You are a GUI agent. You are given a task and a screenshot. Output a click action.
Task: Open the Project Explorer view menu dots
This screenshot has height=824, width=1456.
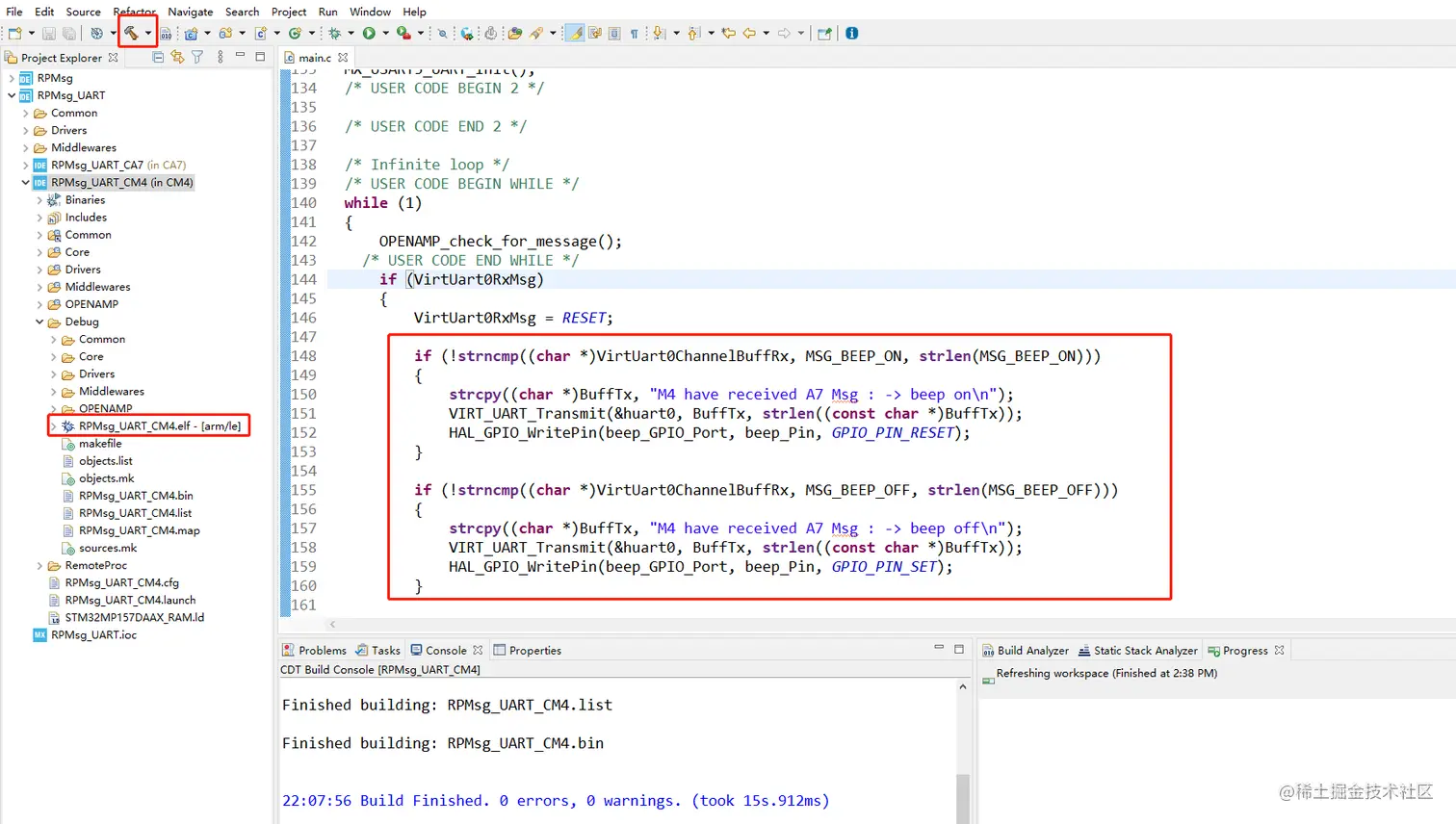221,57
